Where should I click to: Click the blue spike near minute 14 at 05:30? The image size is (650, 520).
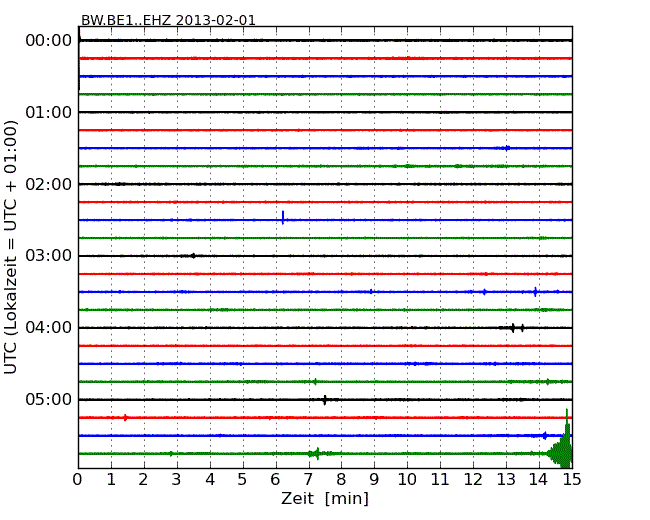click(545, 435)
